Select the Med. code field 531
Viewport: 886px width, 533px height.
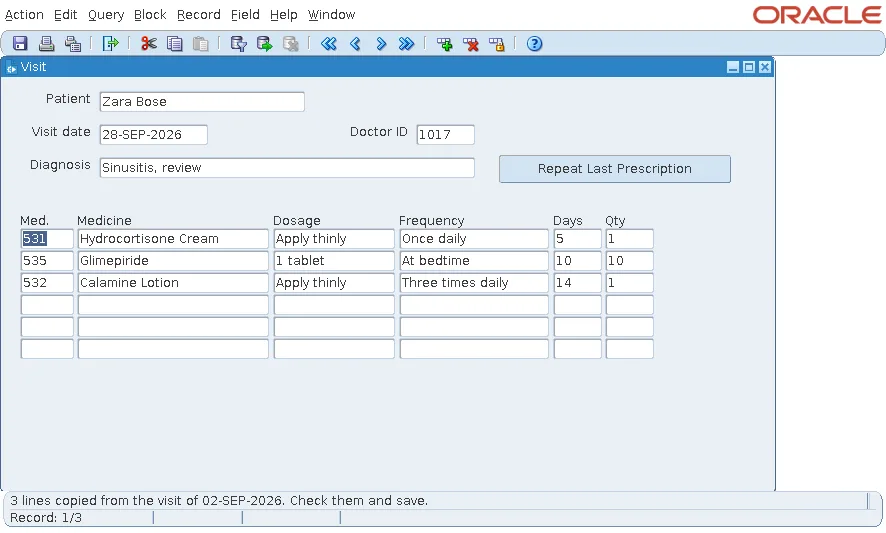tap(47, 239)
